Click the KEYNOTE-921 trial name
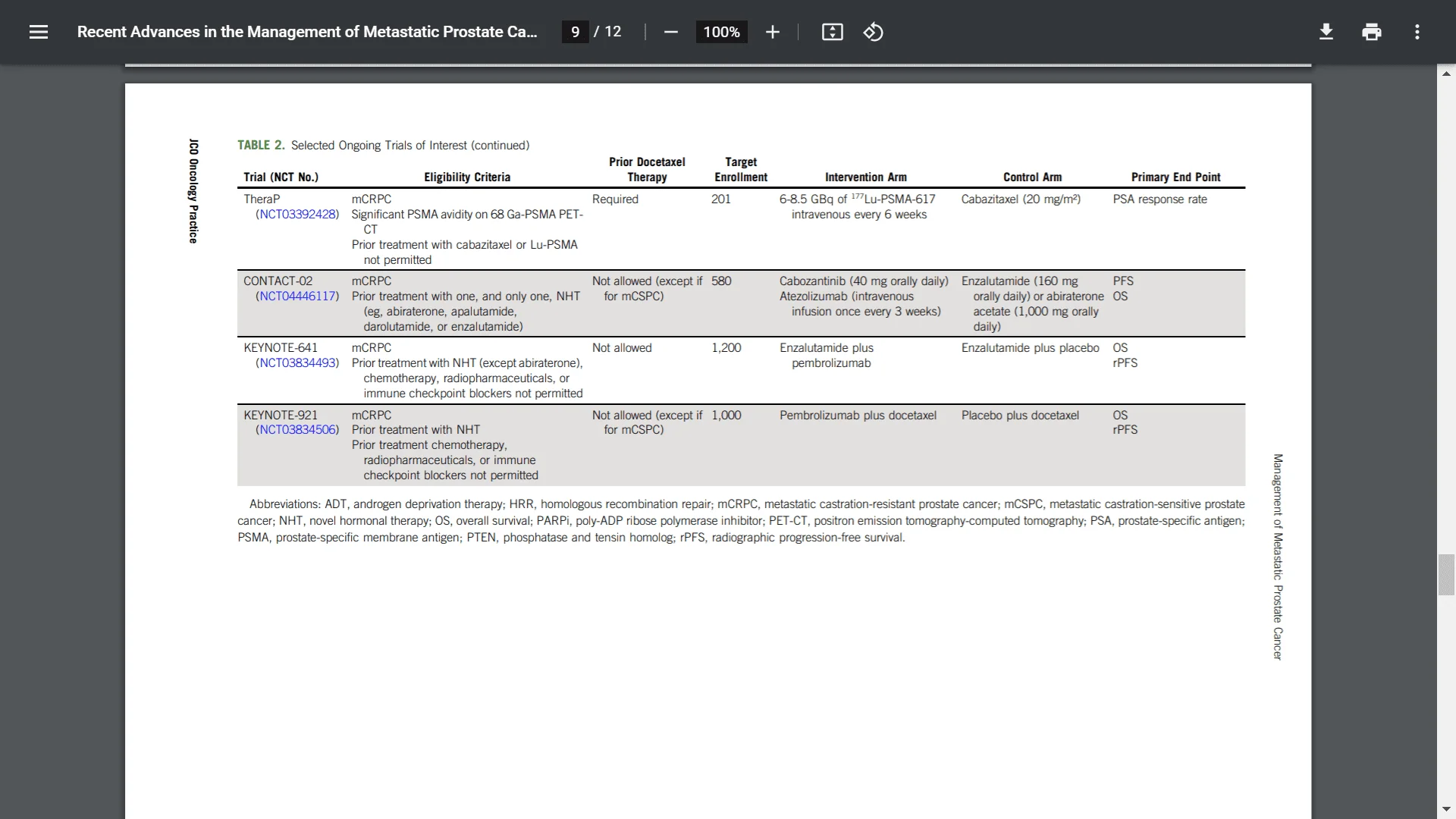This screenshot has width=1456, height=819. click(x=281, y=416)
